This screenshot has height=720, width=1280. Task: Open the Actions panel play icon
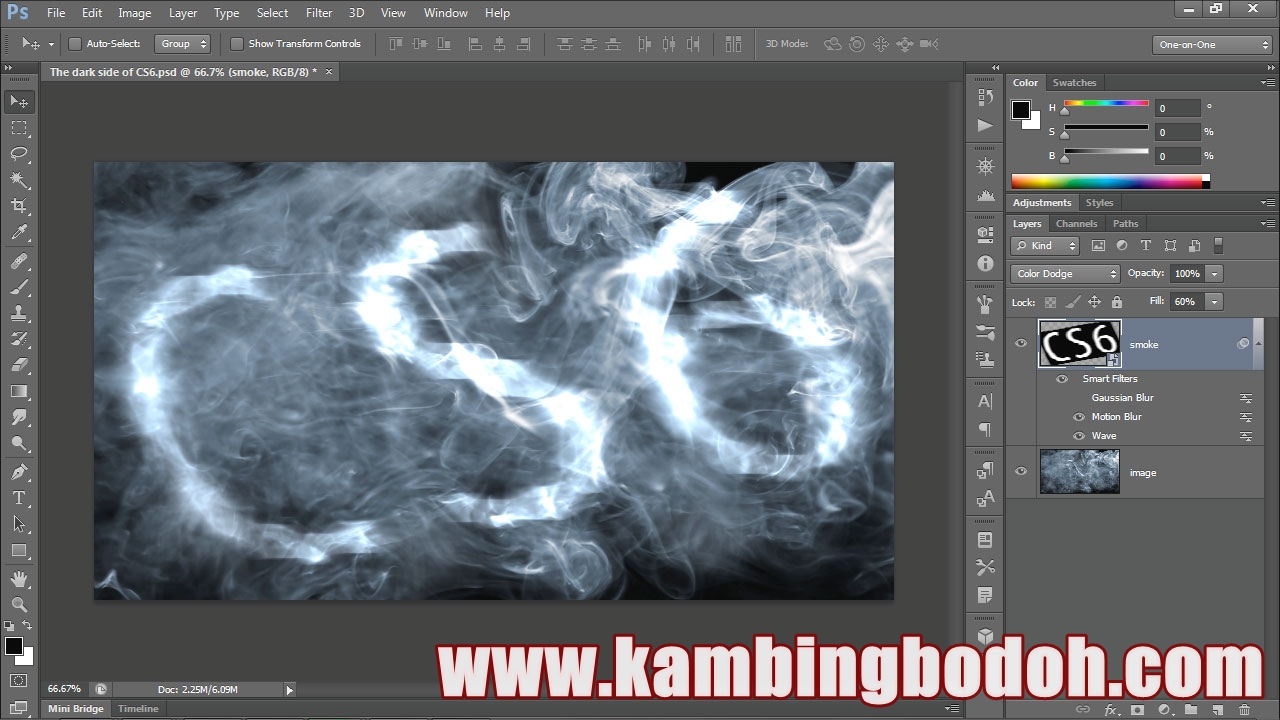pos(985,125)
